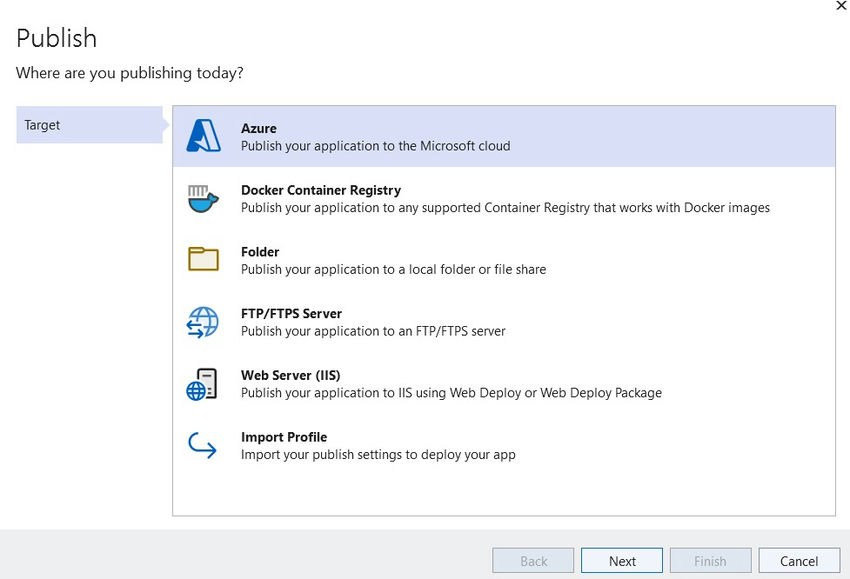Click the Import Profile arrow icon
The width and height of the screenshot is (850, 579).
coord(203,445)
